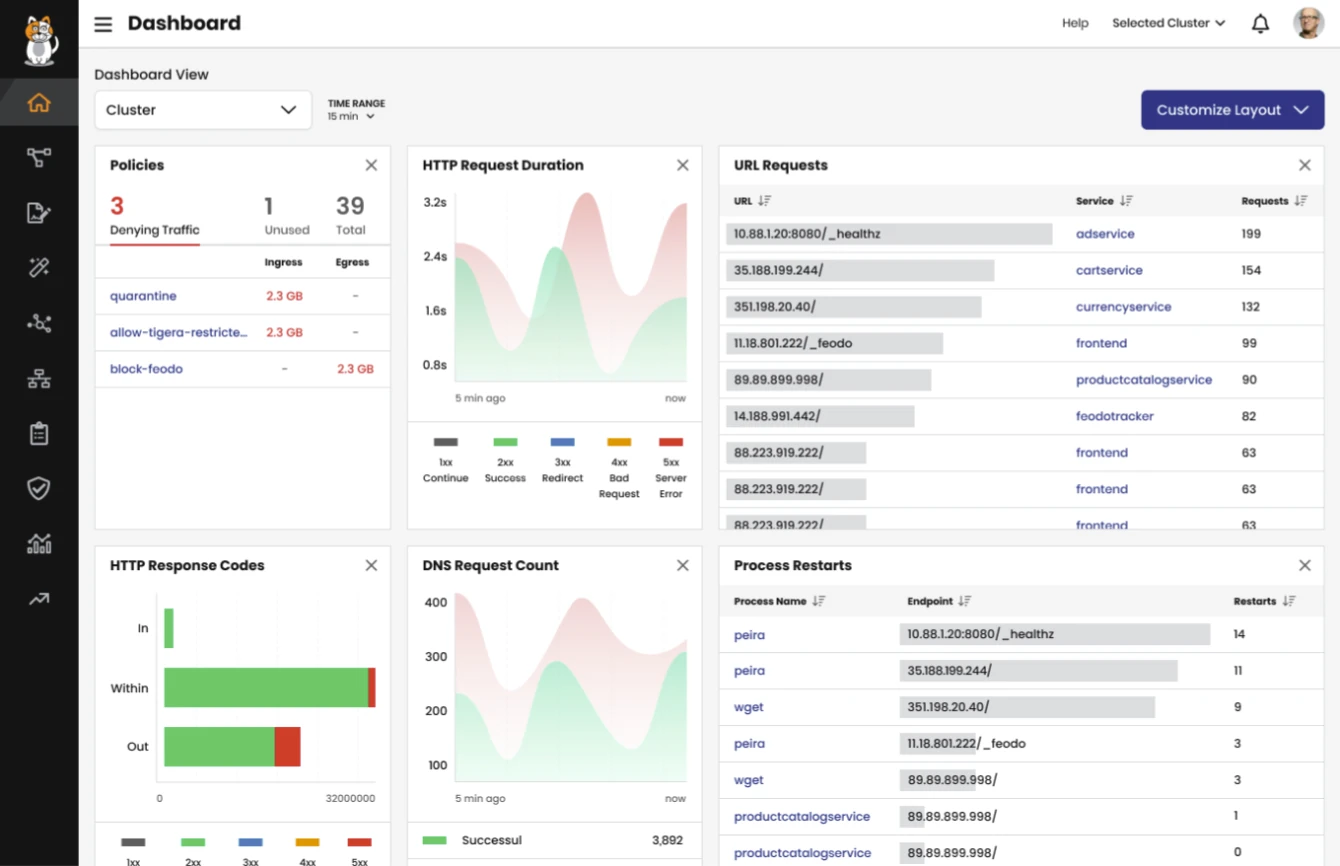Image resolution: width=1340 pixels, height=866 pixels.
Task: Open the magic wand recommendations sidebar icon
Action: pyautogui.click(x=39, y=267)
